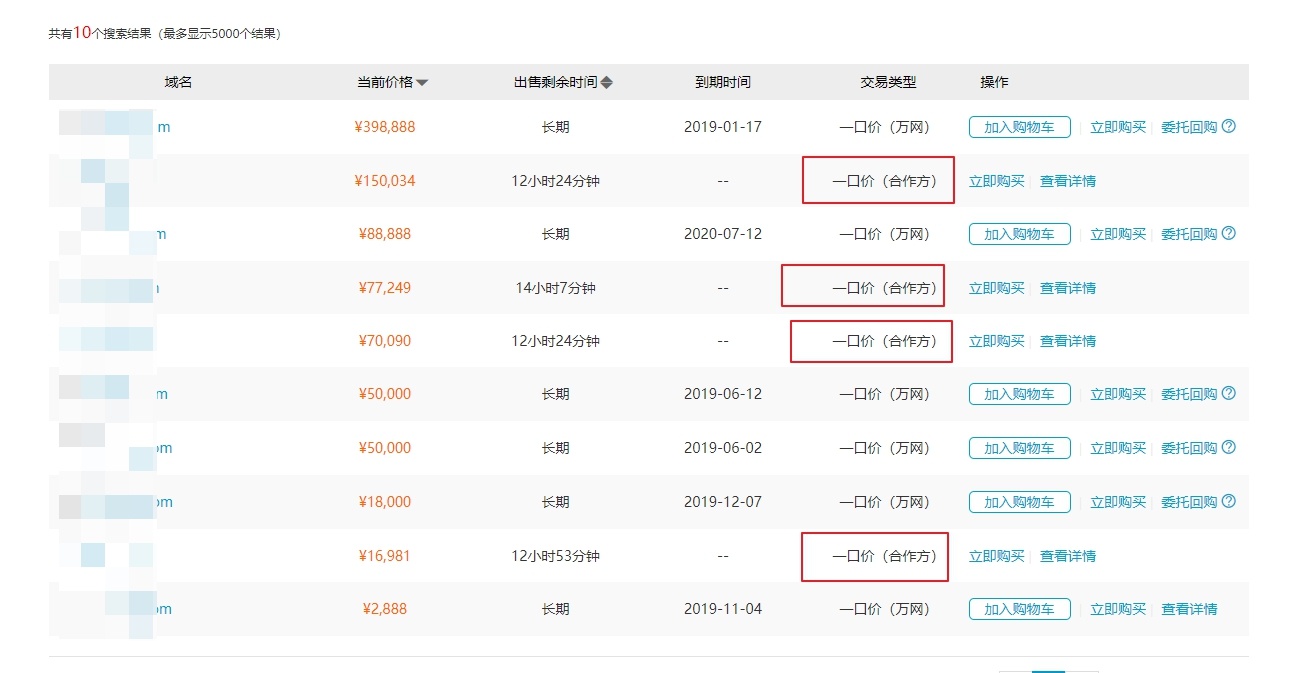This screenshot has width=1312, height=673.
Task: Click 加入购物车 in the ¥88,888 row
Action: [1019, 234]
